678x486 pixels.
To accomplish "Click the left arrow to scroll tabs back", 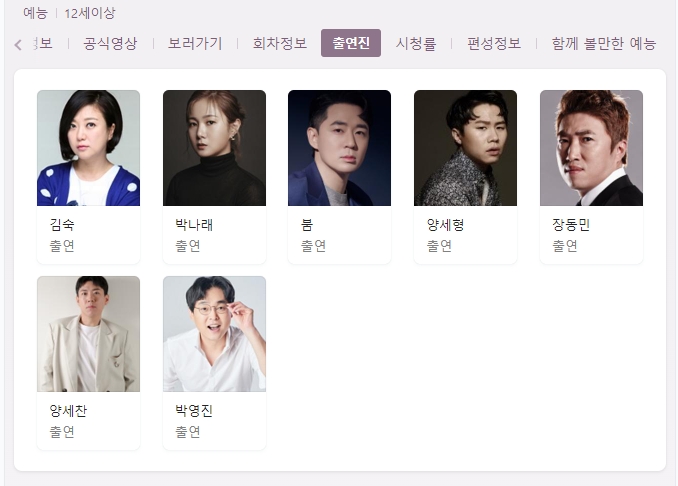I will tap(18, 45).
